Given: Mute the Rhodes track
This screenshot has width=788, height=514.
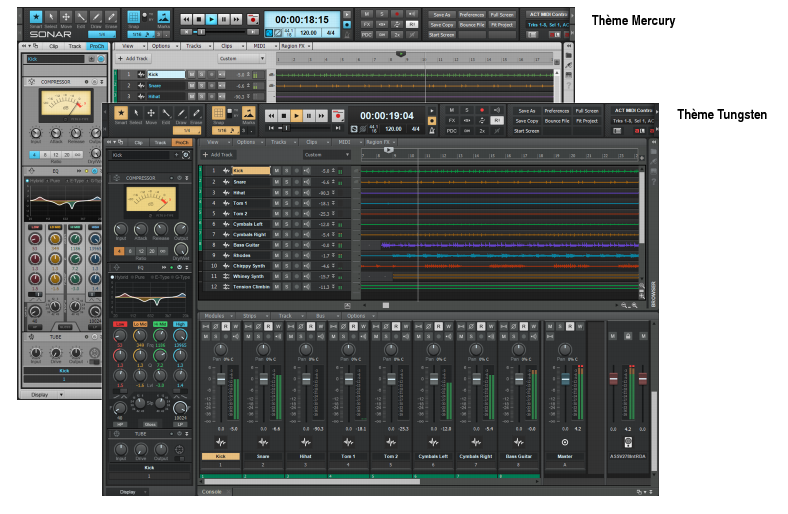Looking at the screenshot, I should pyautogui.click(x=277, y=256).
